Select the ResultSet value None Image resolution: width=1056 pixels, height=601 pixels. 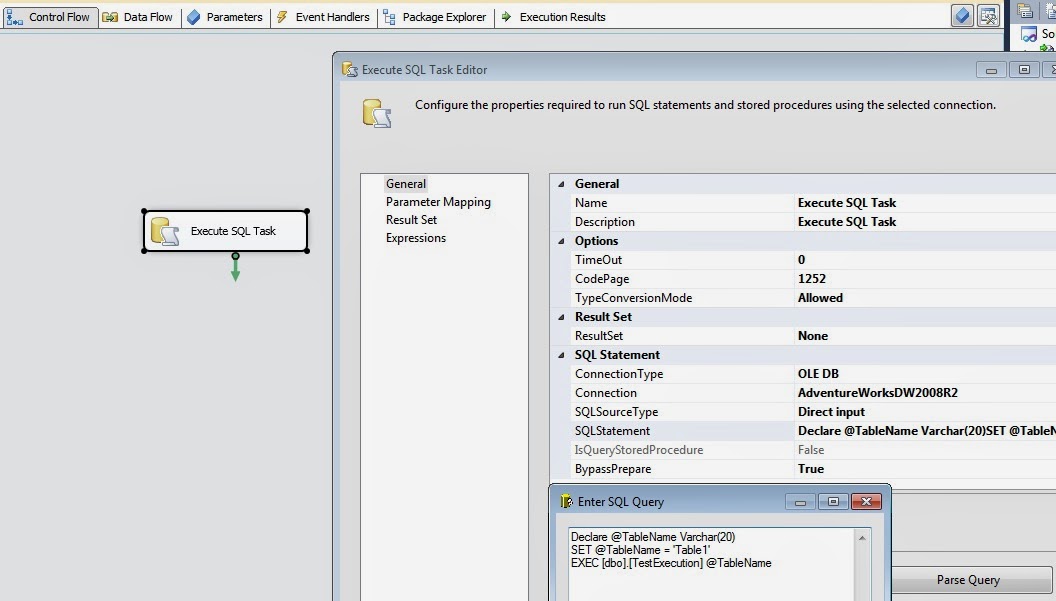click(x=925, y=336)
